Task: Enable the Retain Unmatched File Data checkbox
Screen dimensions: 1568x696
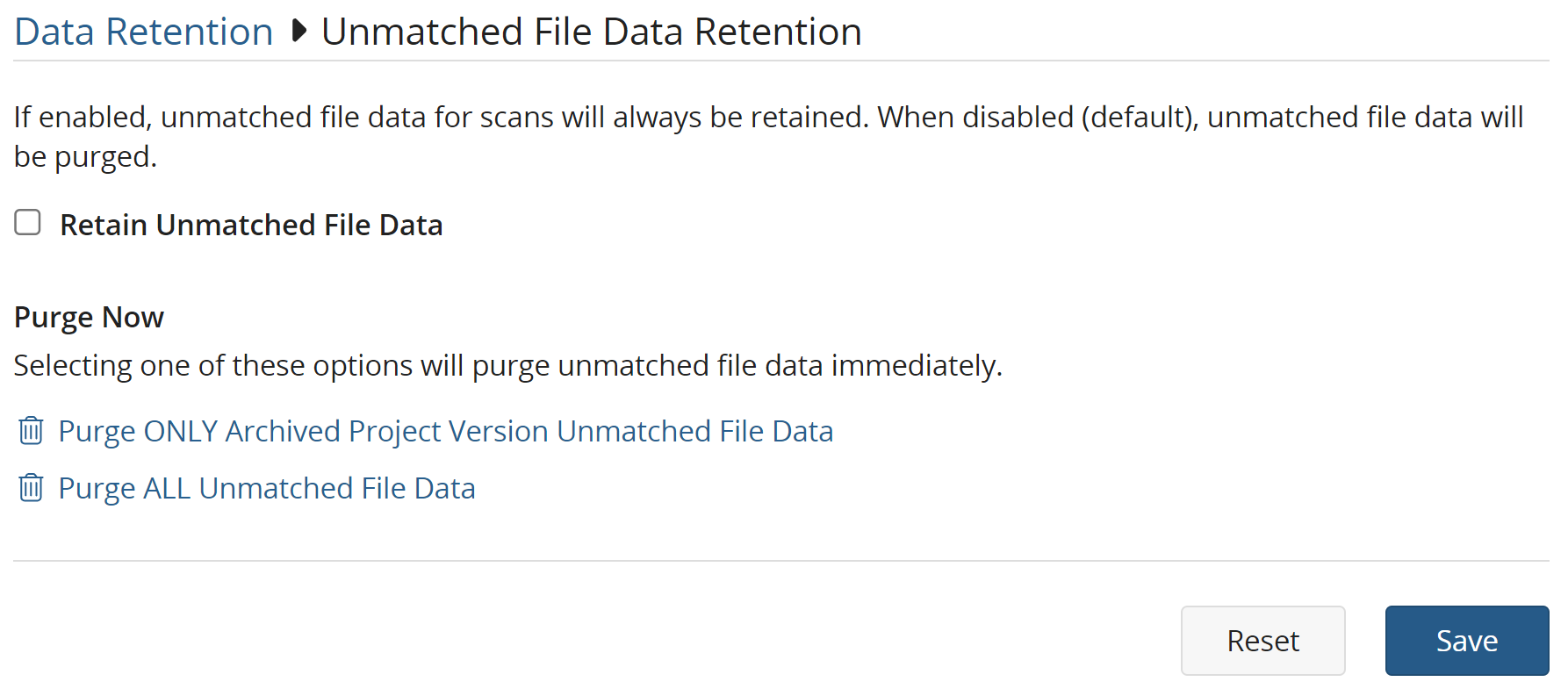Action: tap(28, 223)
